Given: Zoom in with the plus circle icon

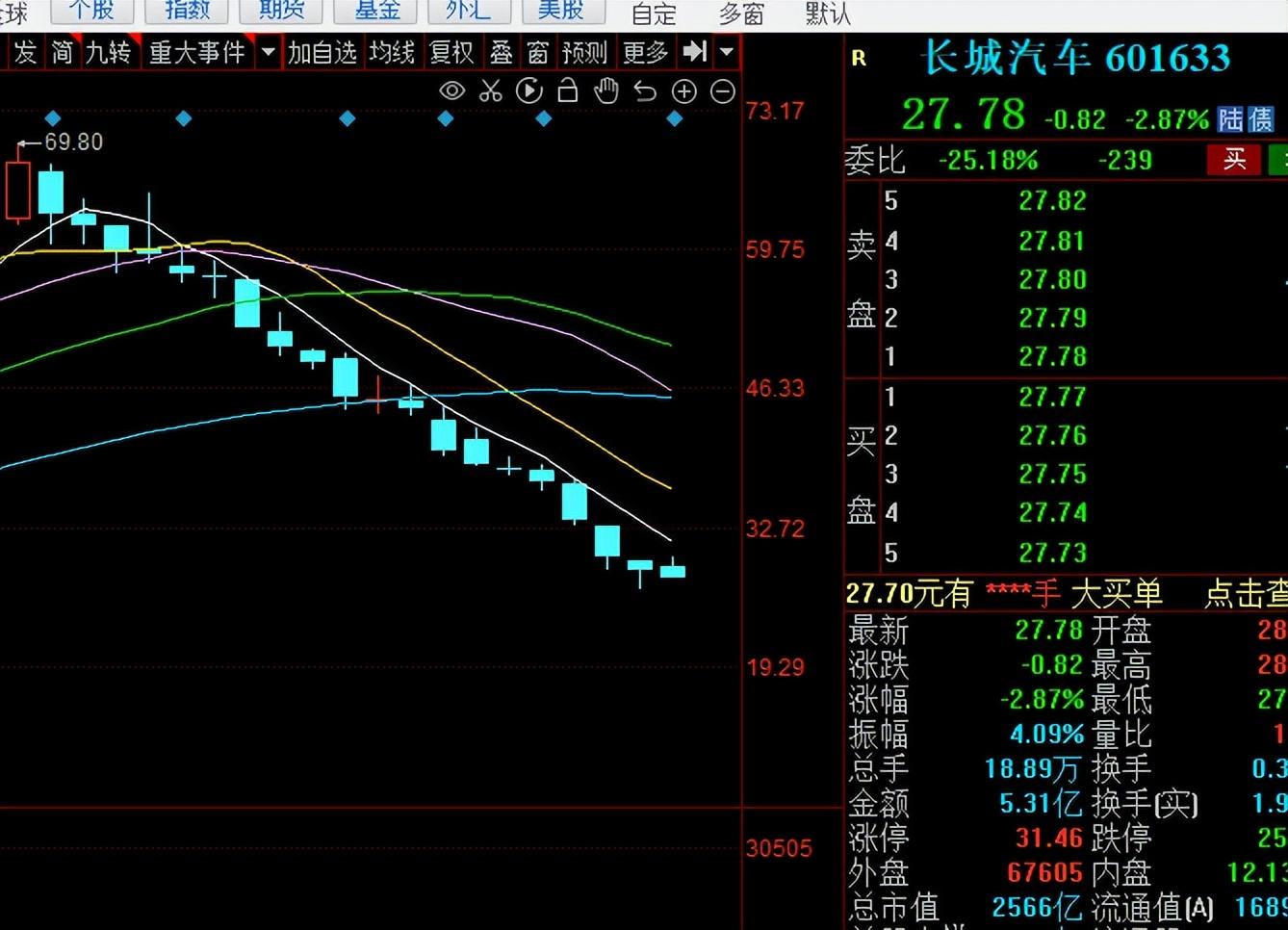Looking at the screenshot, I should pyautogui.click(x=684, y=91).
